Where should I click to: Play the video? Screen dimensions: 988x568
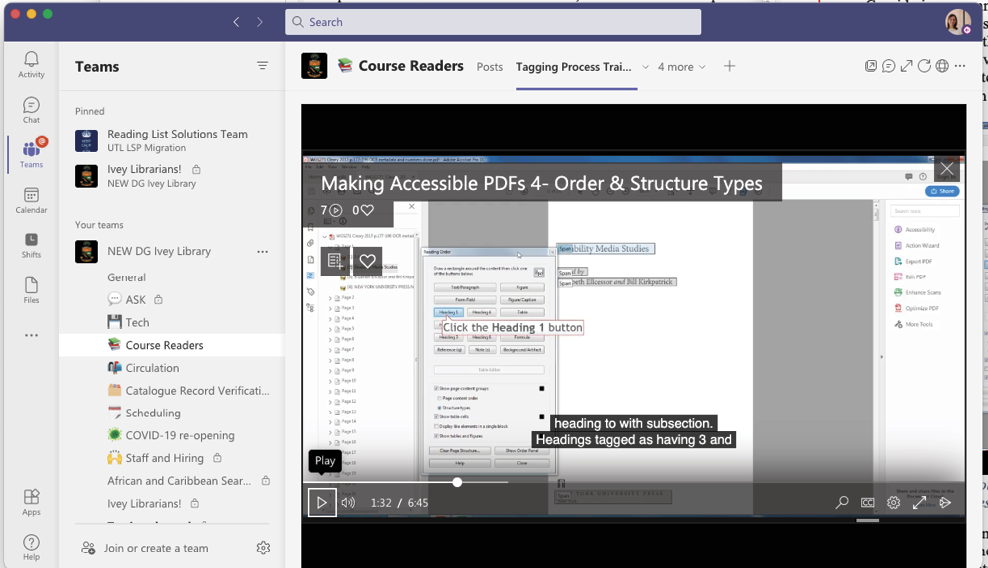tap(322, 502)
